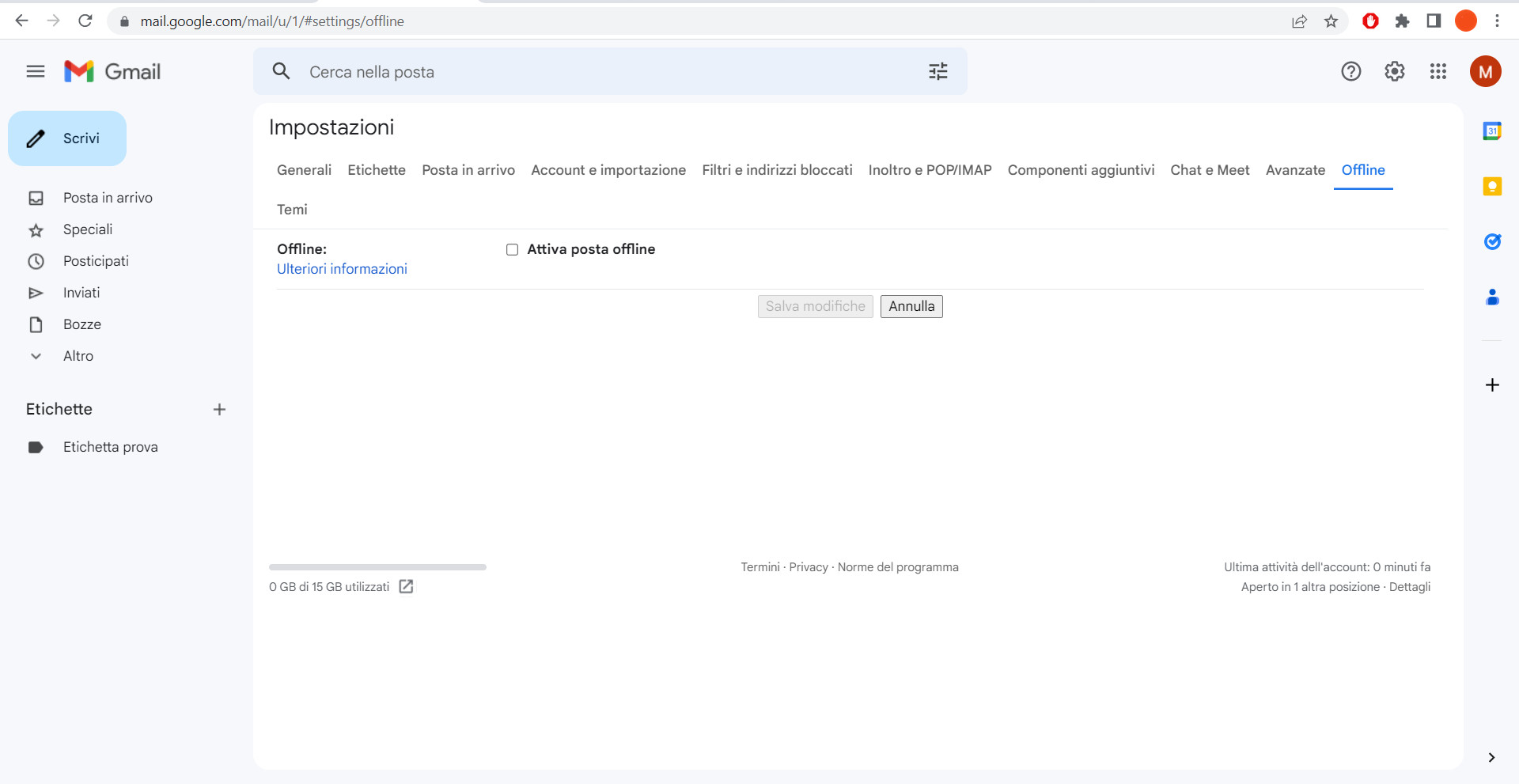Open Google Keep in the side panel
1519x784 pixels.
click(x=1492, y=186)
